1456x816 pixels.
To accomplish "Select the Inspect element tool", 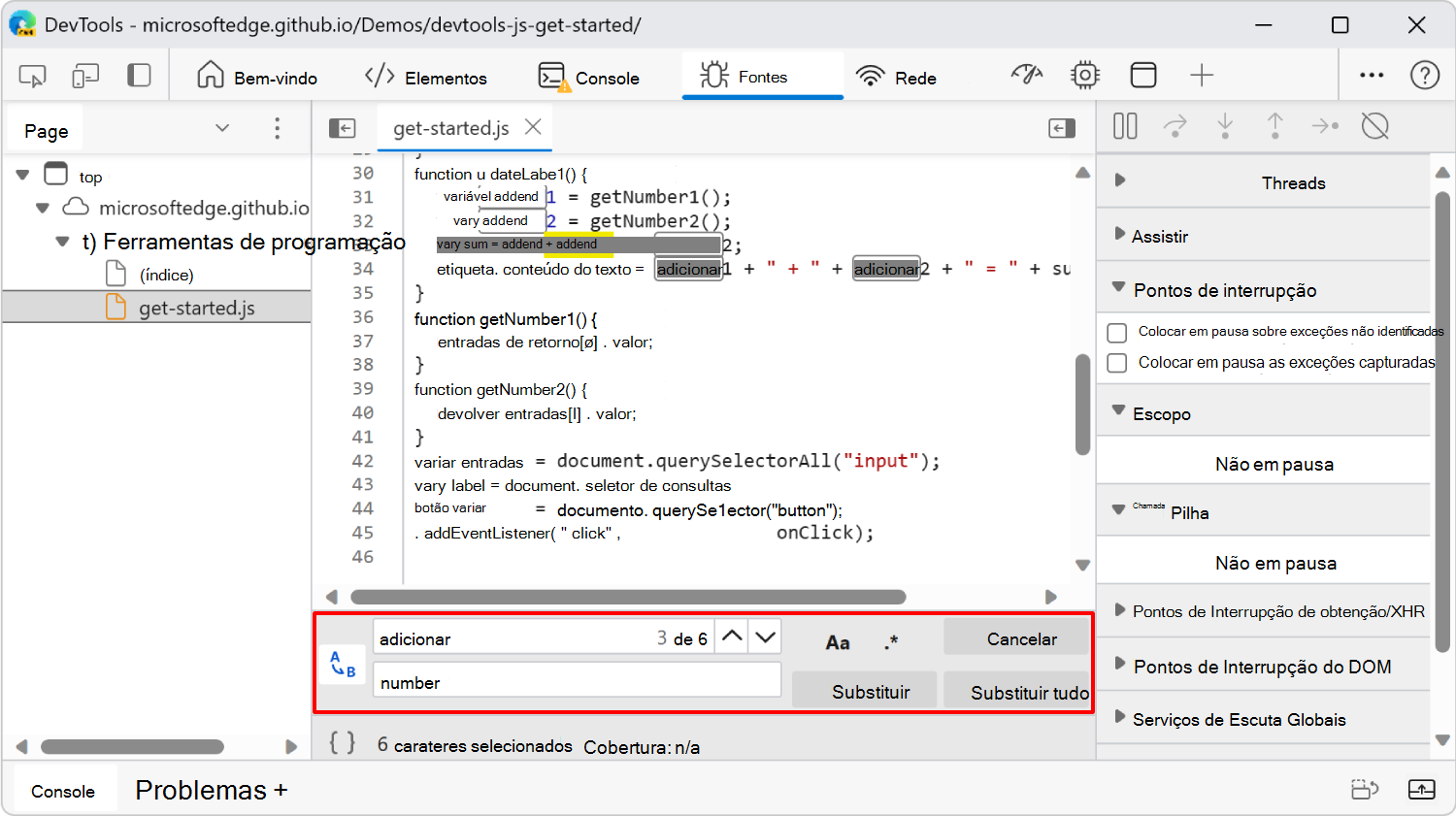I will click(x=31, y=75).
